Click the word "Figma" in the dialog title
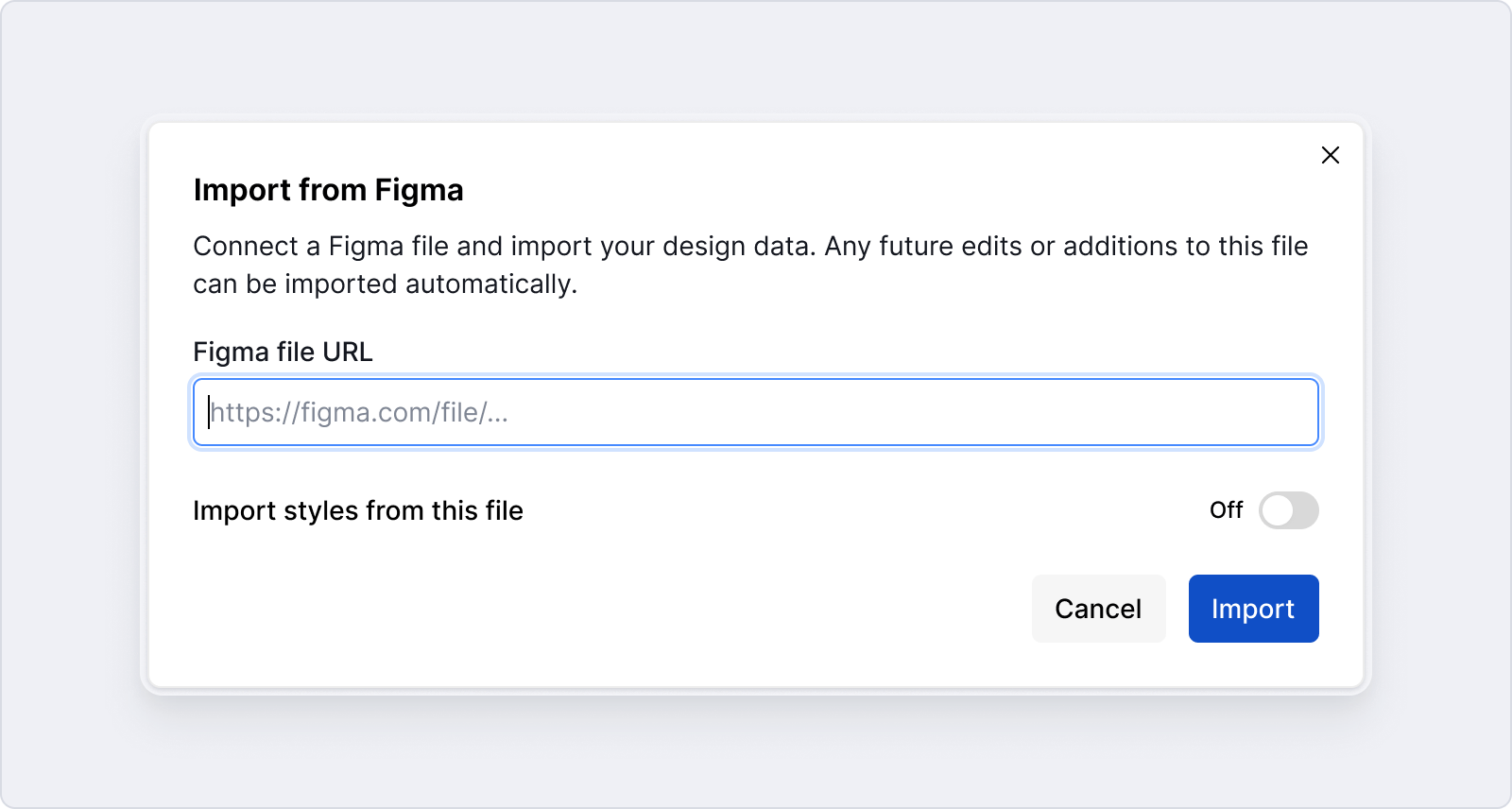The height and width of the screenshot is (809, 1512). pos(419,190)
